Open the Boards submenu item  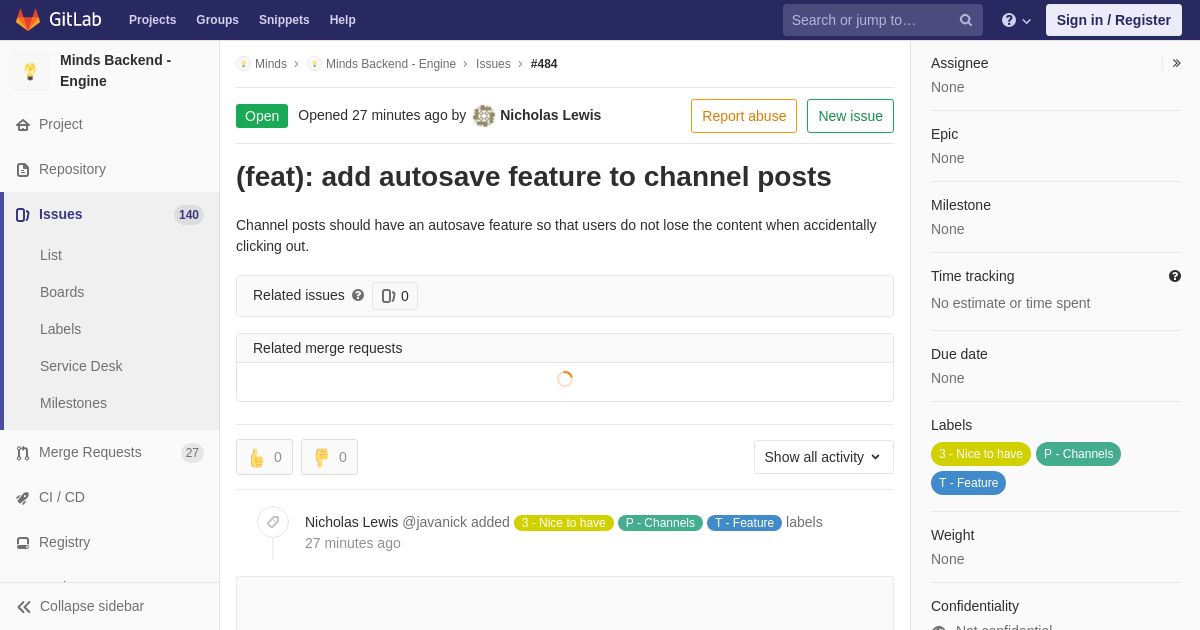coord(62,292)
